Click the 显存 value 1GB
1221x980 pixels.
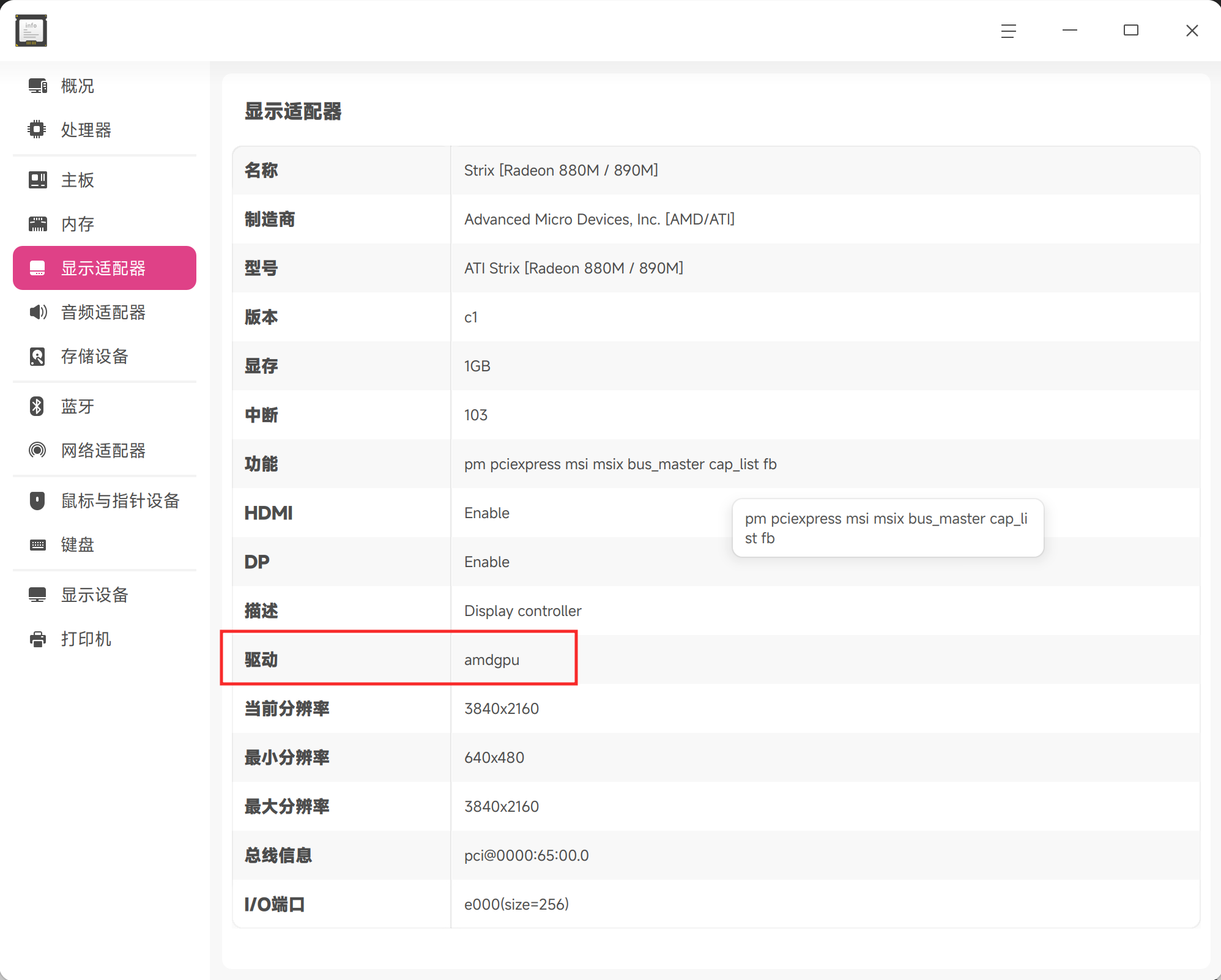click(477, 366)
